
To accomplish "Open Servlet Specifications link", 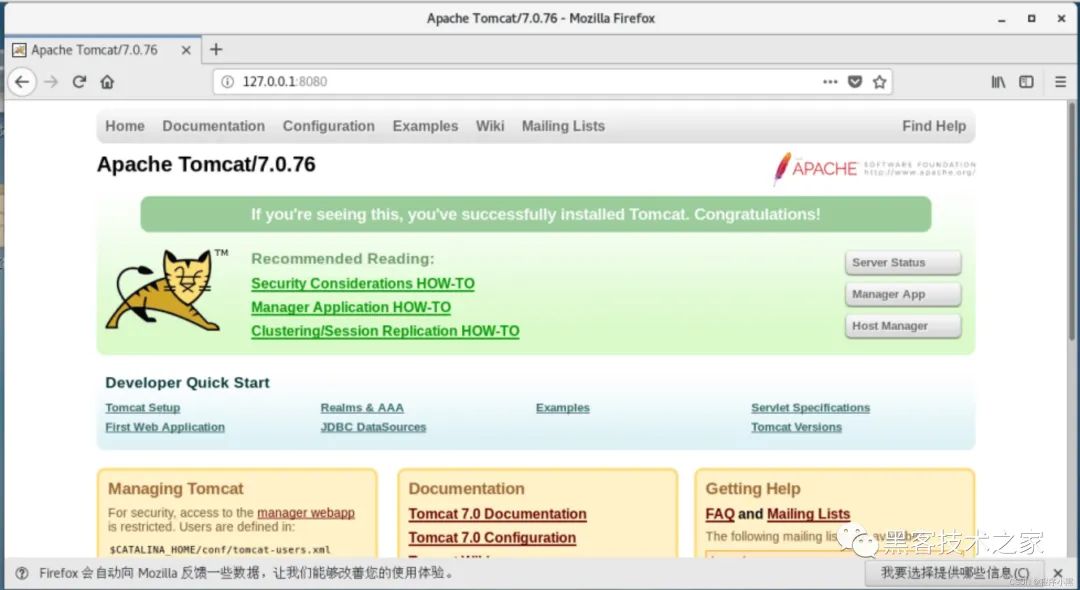I will (x=810, y=408).
